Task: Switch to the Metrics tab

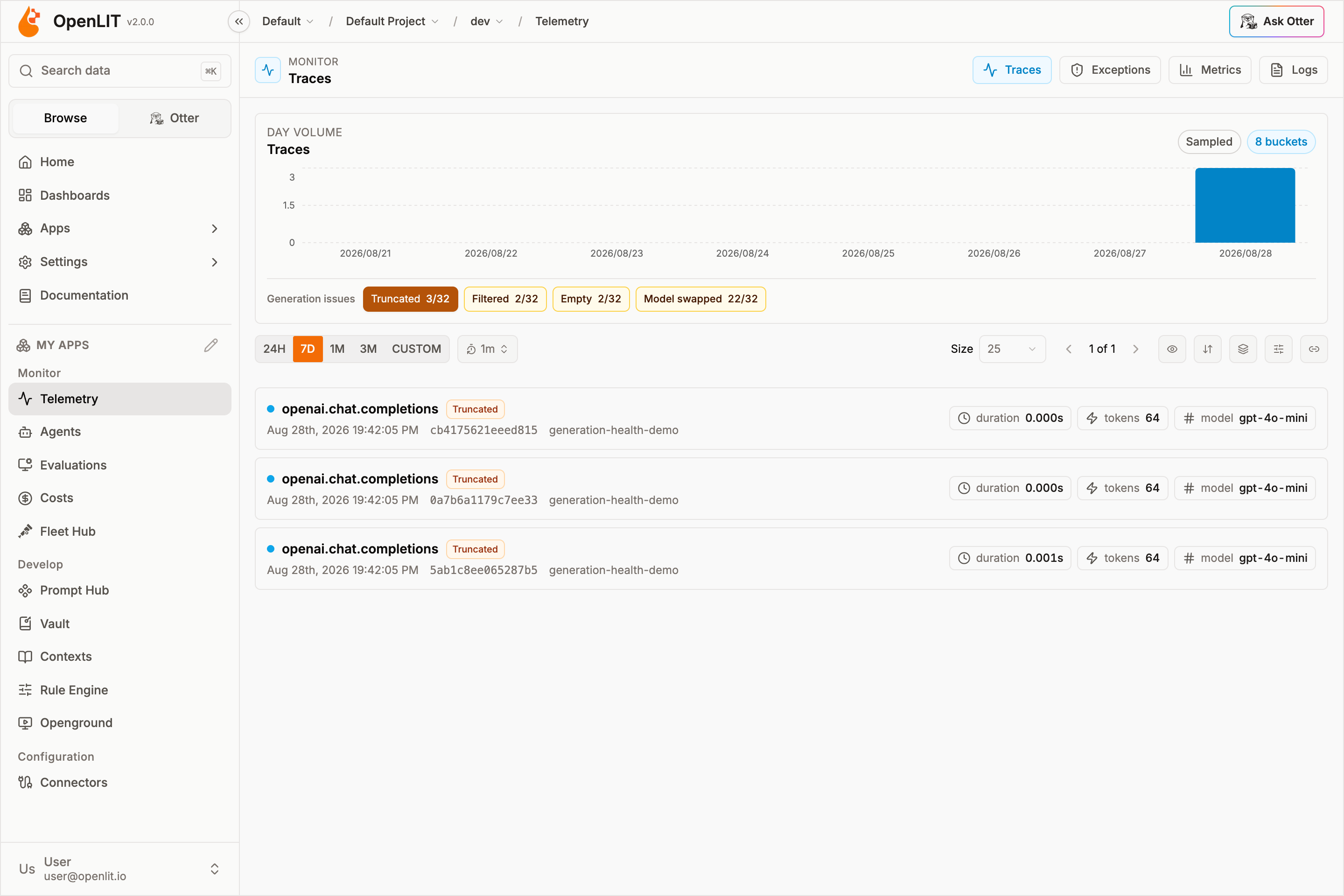Action: tap(1210, 70)
